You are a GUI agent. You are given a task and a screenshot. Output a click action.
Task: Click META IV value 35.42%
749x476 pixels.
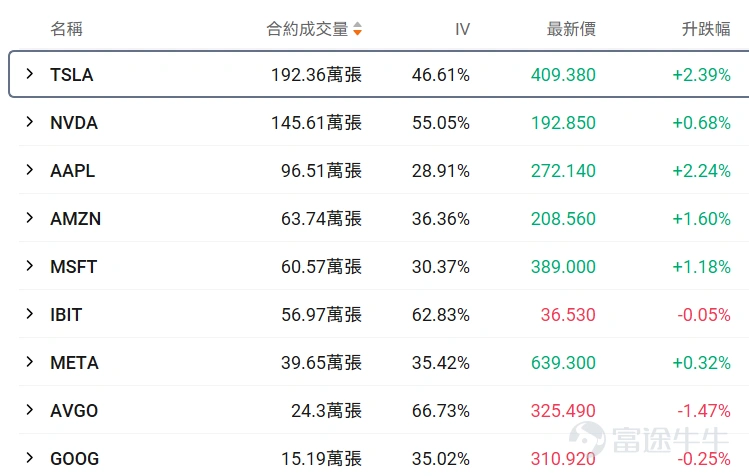[441, 363]
